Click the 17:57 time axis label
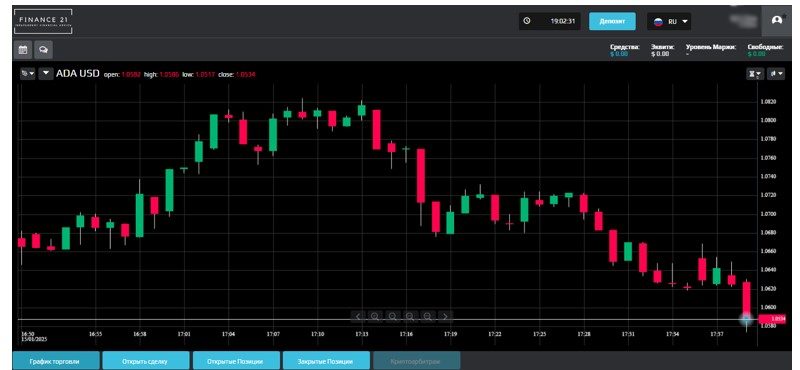 [717, 334]
